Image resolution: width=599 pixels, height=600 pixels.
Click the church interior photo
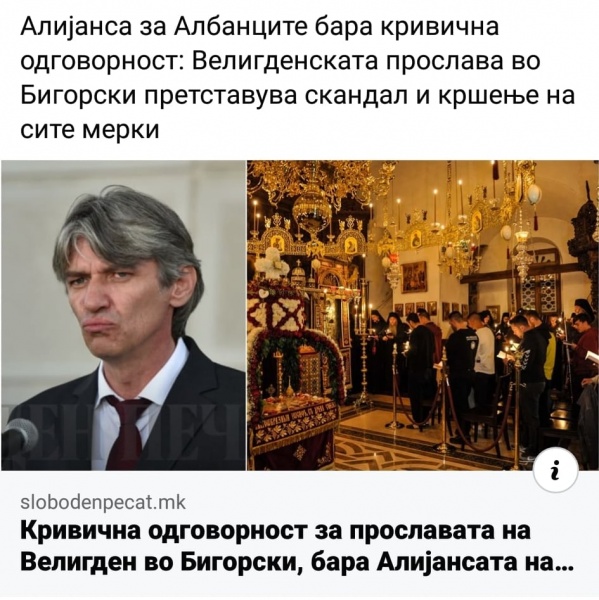[423, 315]
